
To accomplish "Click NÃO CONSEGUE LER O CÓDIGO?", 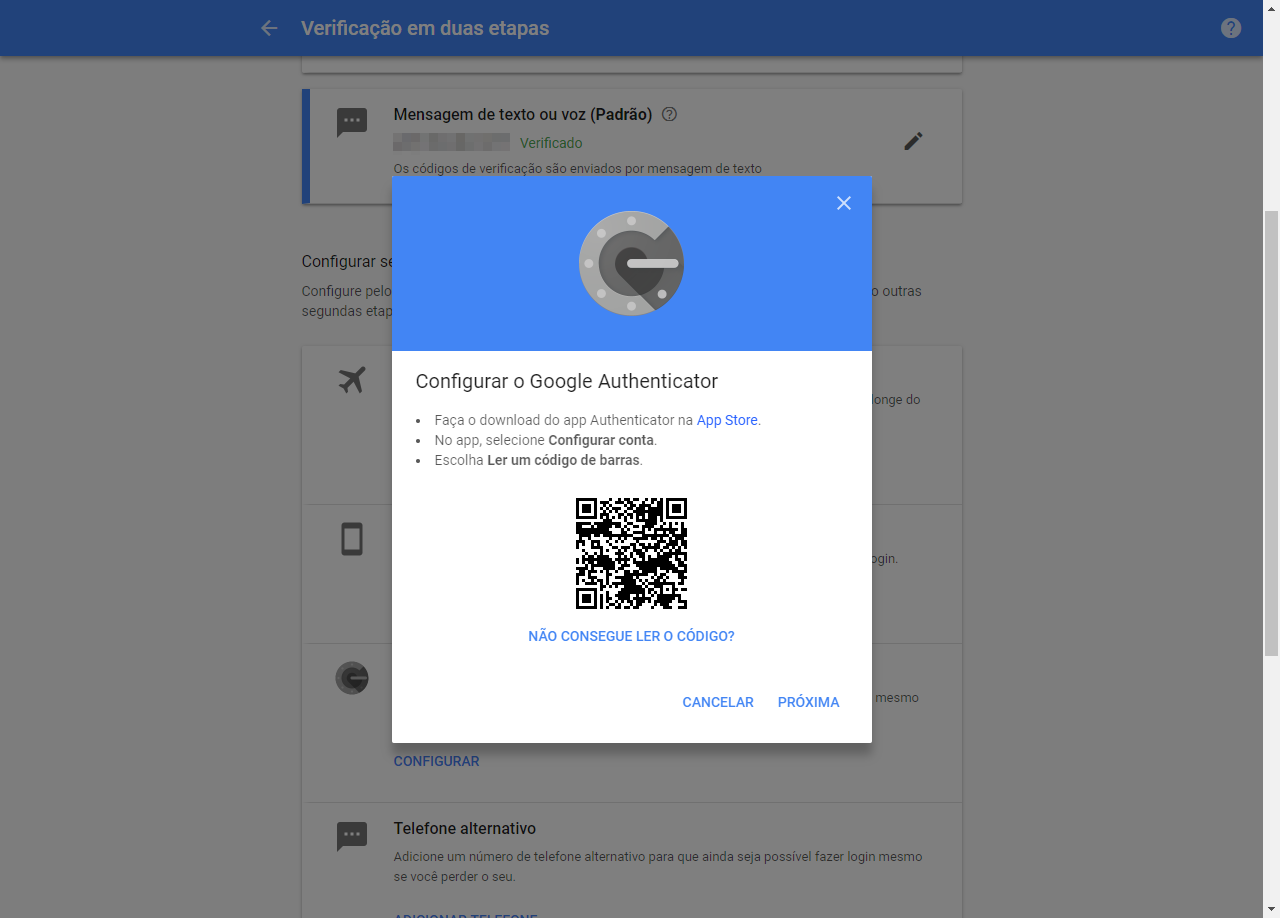I will pos(631,636).
